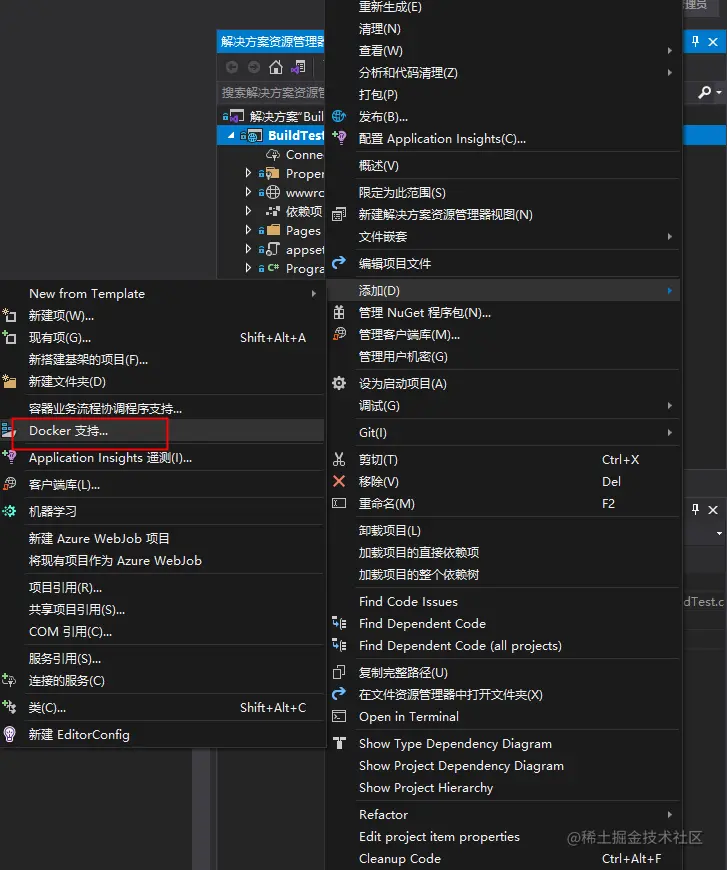Select 管理用户机密(G)

click(x=503, y=357)
